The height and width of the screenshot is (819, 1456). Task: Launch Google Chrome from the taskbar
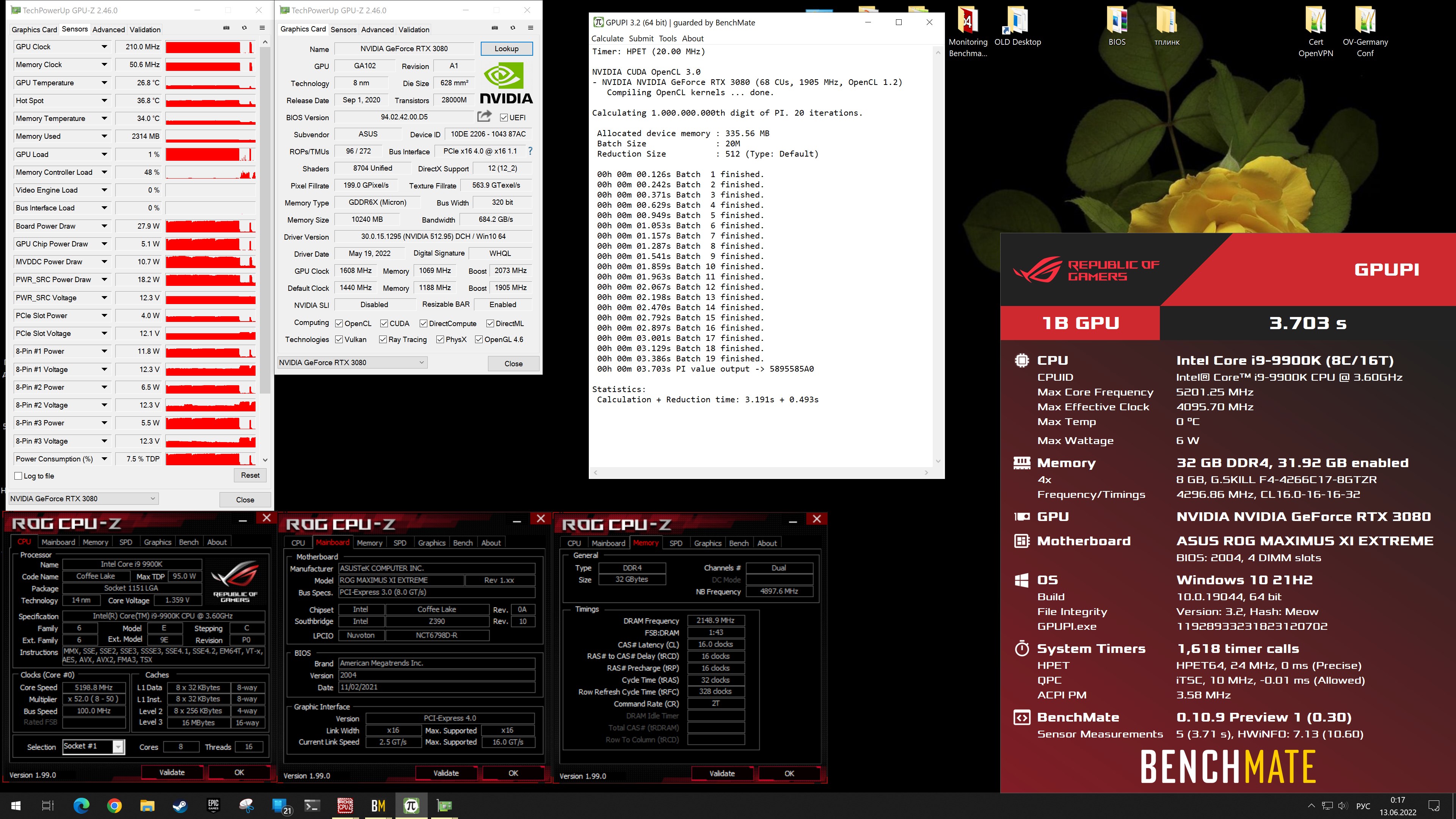114,805
